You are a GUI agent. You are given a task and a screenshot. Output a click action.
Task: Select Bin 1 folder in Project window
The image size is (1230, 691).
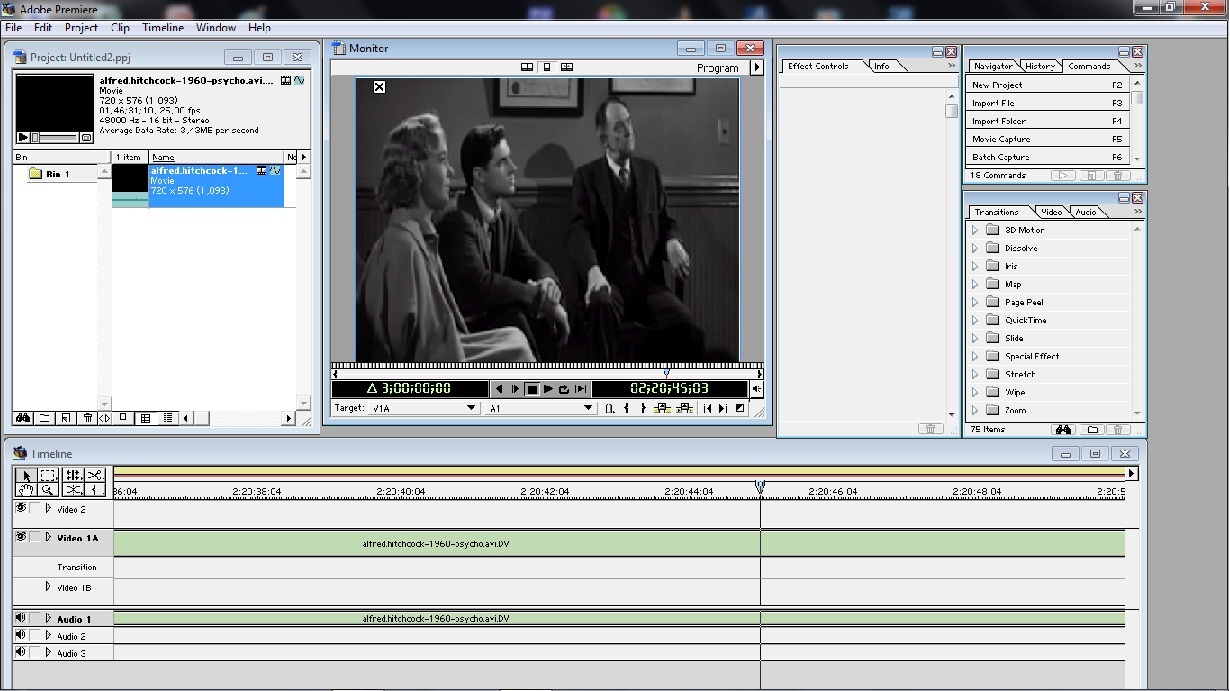pos(49,174)
